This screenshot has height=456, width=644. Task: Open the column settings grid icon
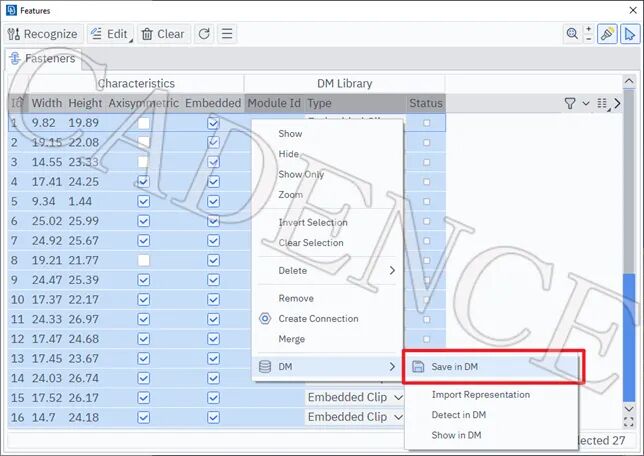pos(603,103)
